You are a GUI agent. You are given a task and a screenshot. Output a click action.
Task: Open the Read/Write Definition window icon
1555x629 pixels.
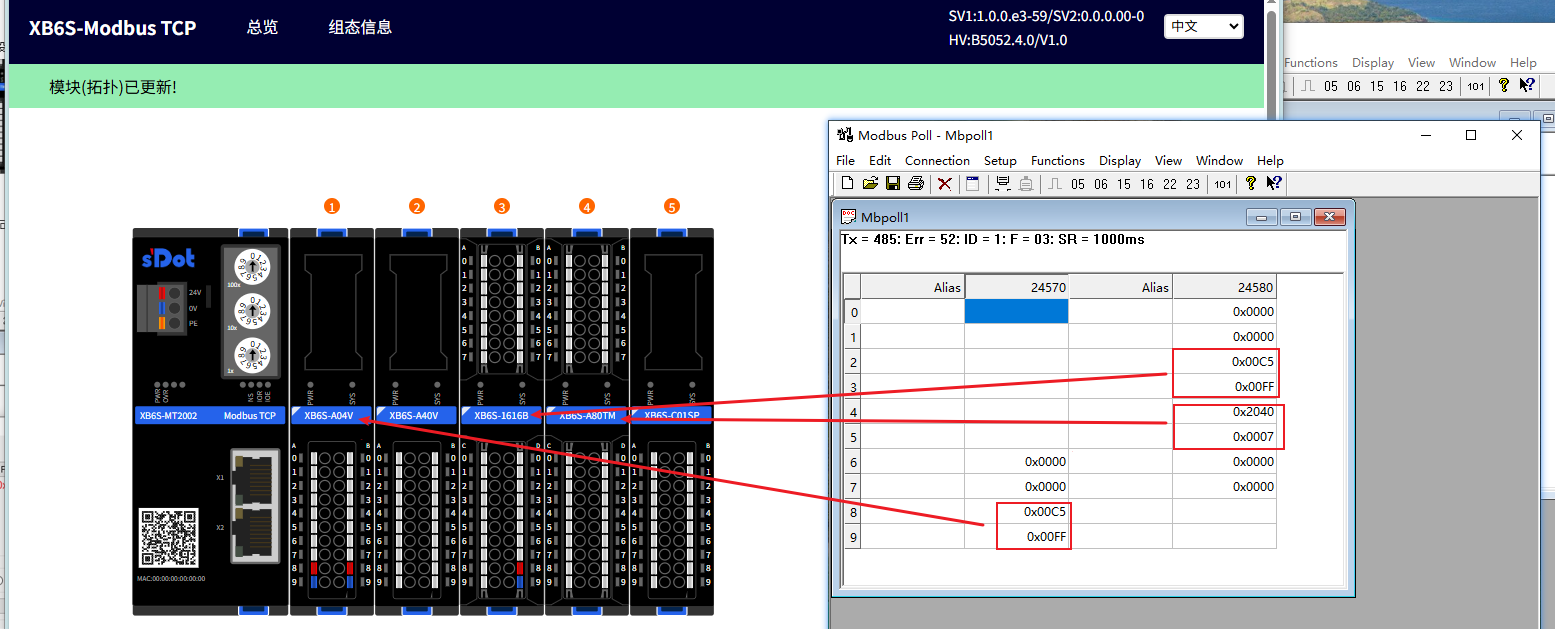pyautogui.click(x=972, y=183)
